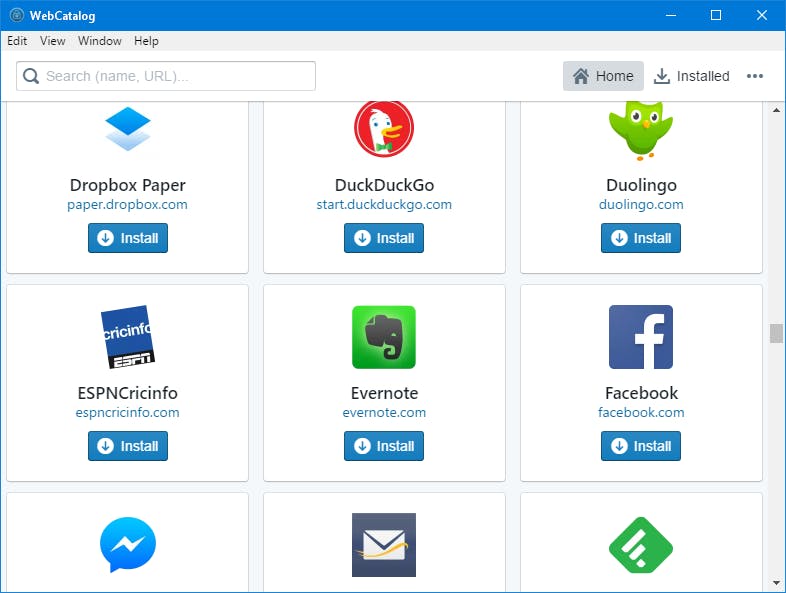Click the envelope mail app icon
The width and height of the screenshot is (786, 593).
click(x=384, y=545)
